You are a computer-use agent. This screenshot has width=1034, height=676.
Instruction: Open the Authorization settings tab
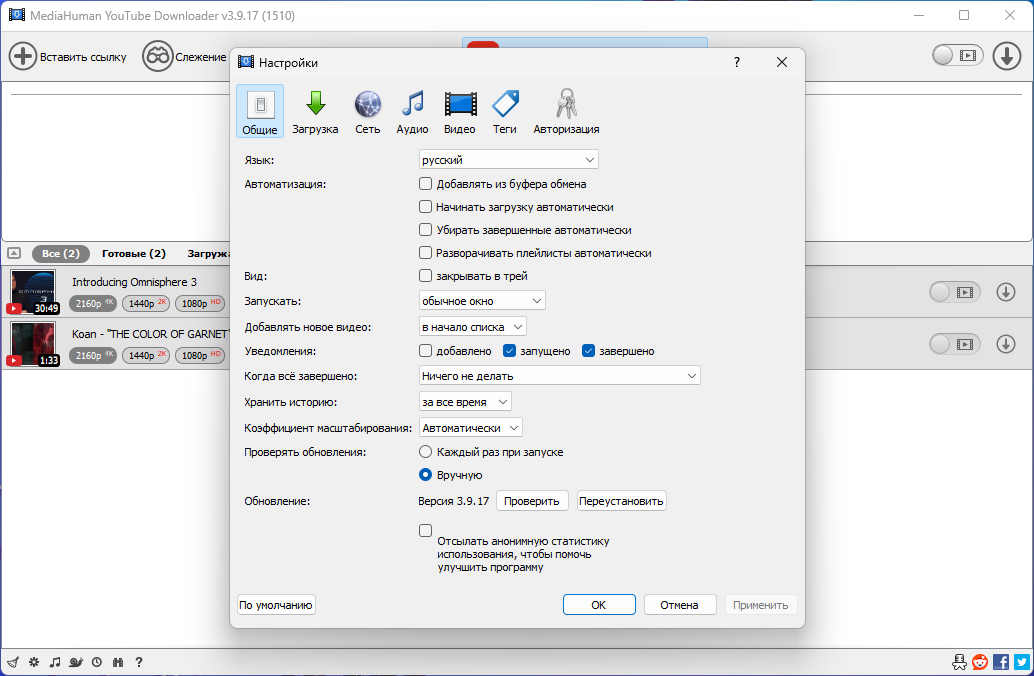(566, 111)
